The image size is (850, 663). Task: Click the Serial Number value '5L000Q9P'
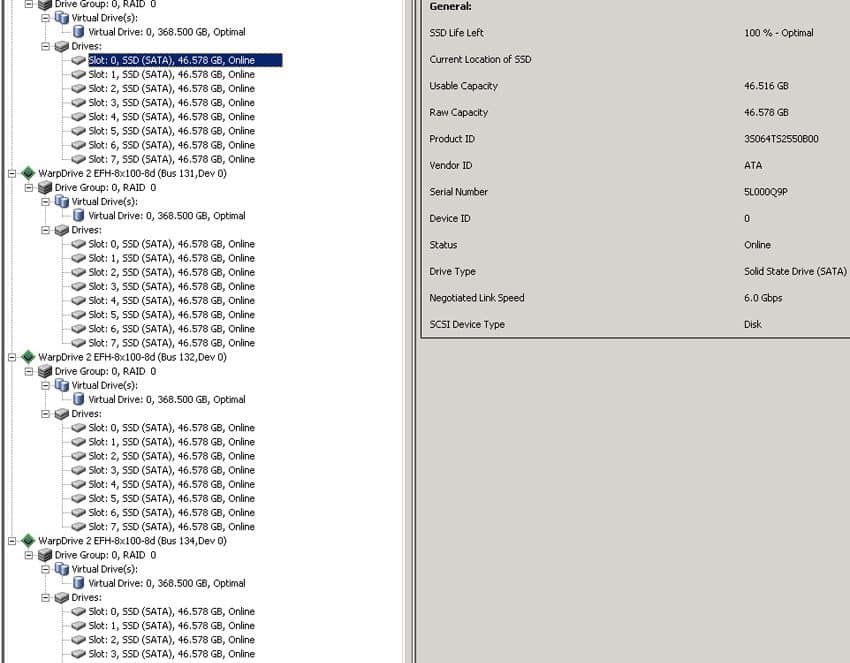pyautogui.click(x=765, y=192)
